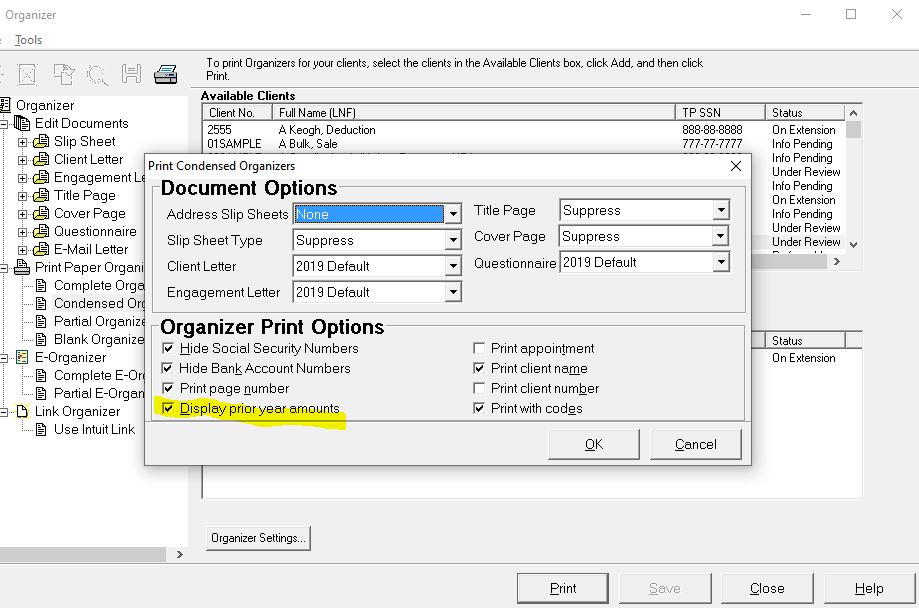Screen dimensions: 919x608
Task: Uncheck Hide Social Security Numbers
Action: (169, 348)
